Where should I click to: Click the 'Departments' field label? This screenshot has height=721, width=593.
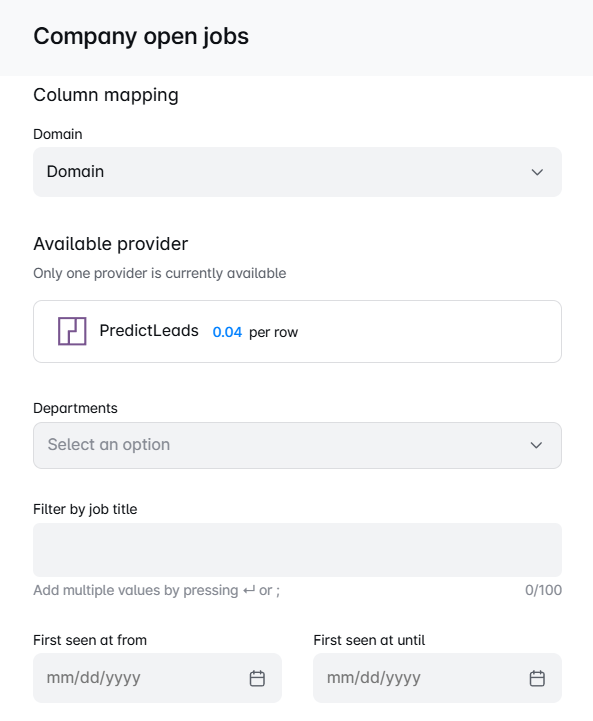(75, 408)
